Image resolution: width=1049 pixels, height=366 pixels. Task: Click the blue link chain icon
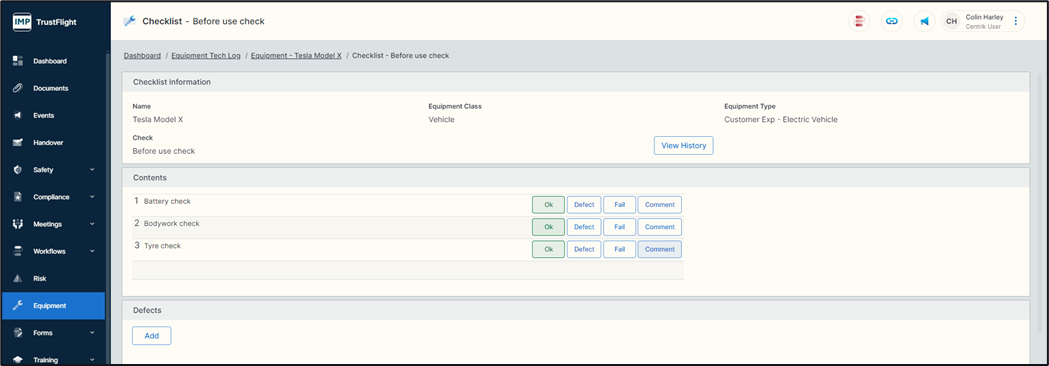coord(891,21)
